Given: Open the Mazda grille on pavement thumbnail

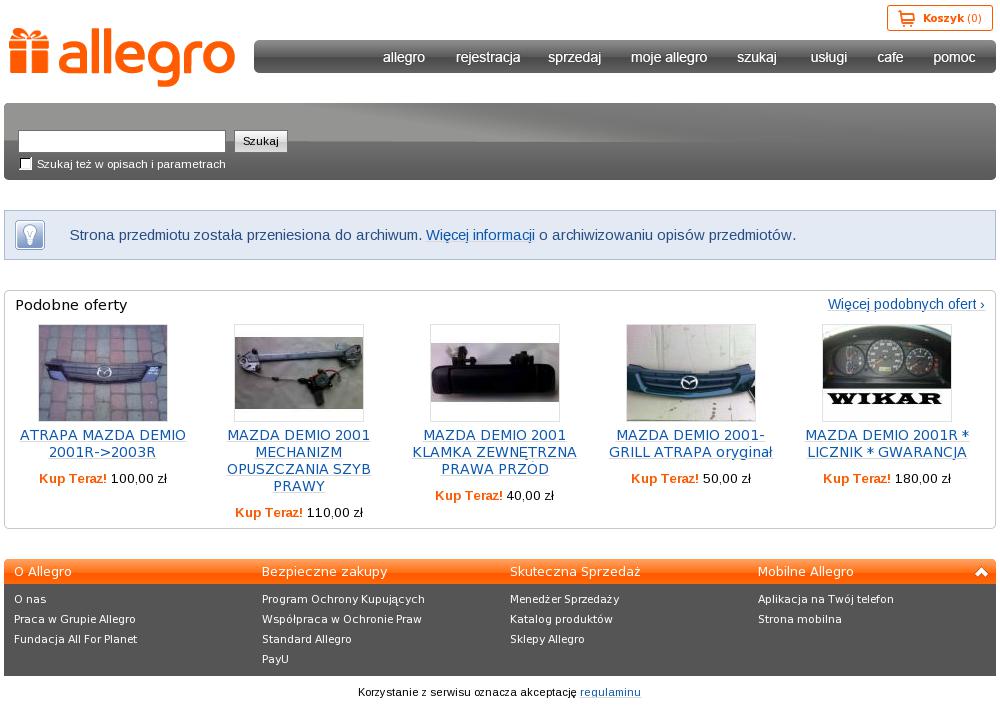Looking at the screenshot, I should pos(103,373).
